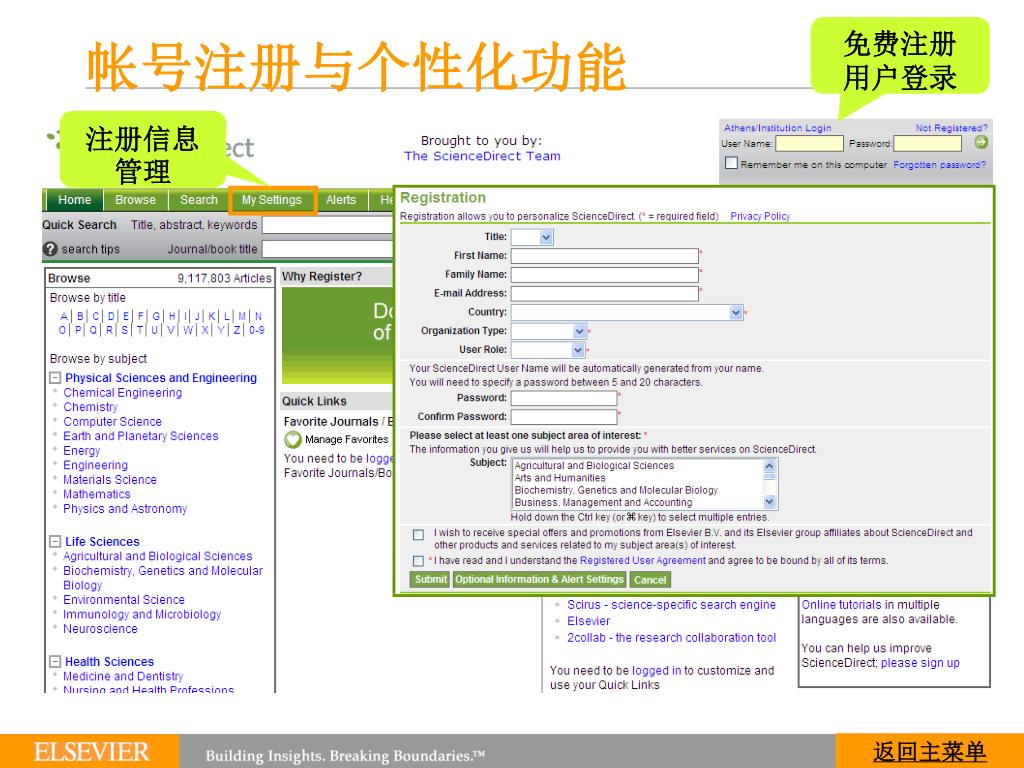Click the login Password field
This screenshot has height=768, width=1024.
(928, 143)
